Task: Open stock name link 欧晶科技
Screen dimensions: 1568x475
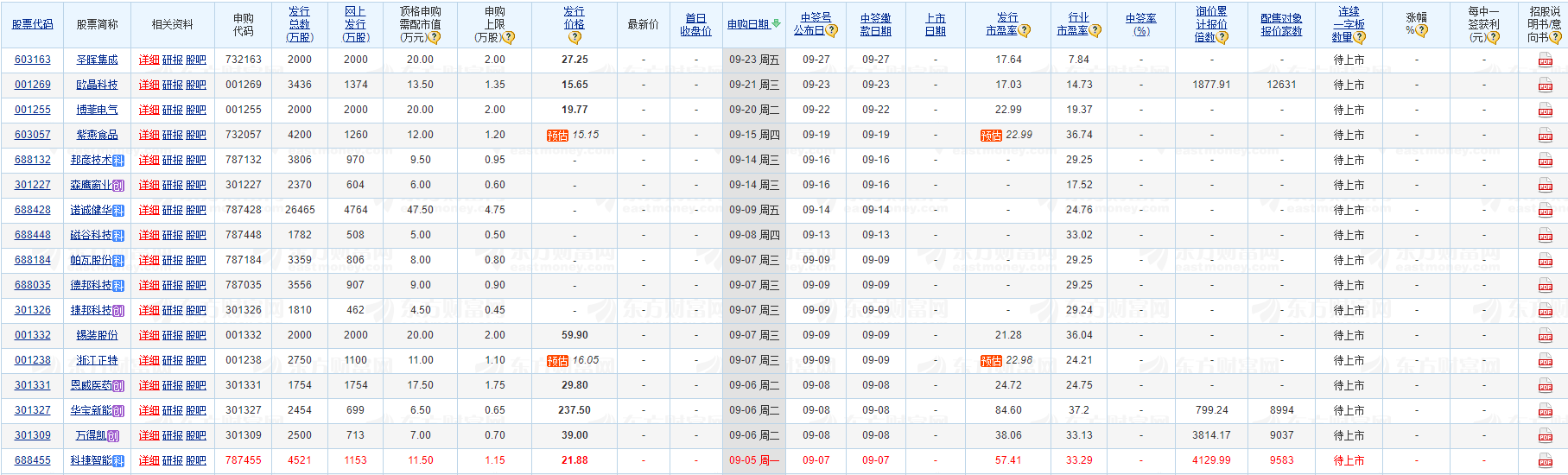Action: pyautogui.click(x=97, y=85)
